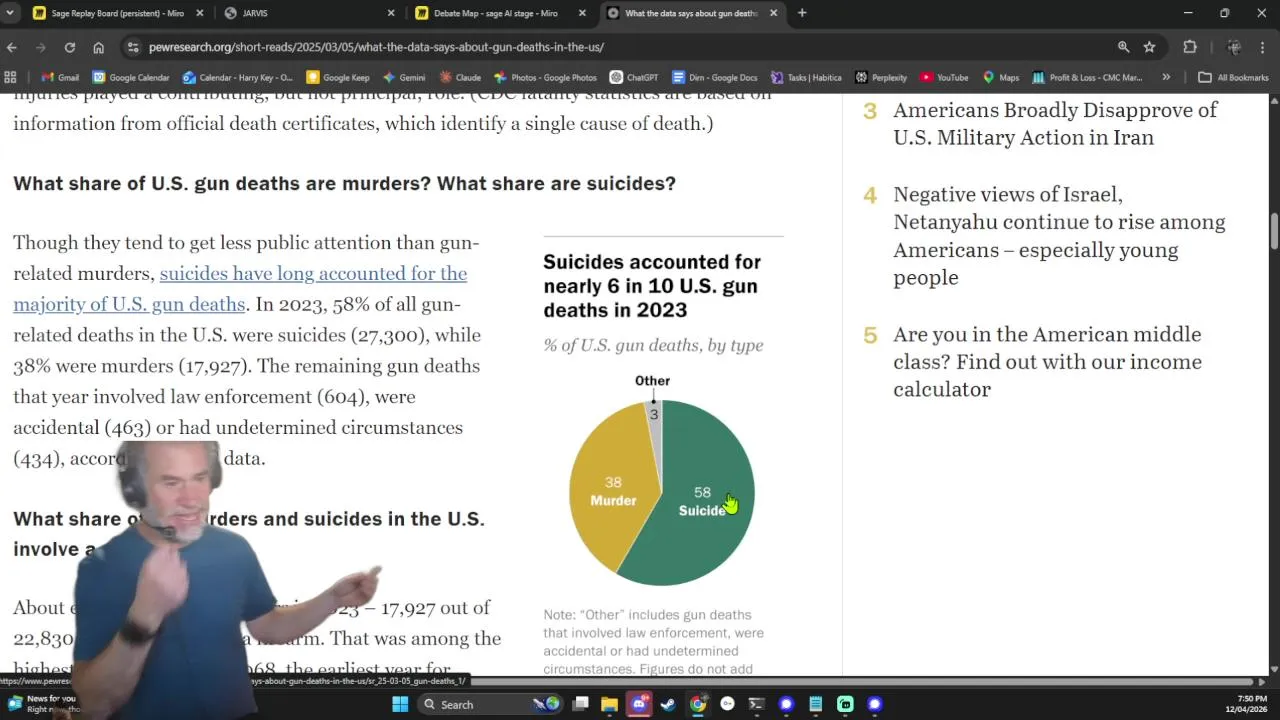Open Photos - Google Photos bookmark
The width and height of the screenshot is (1280, 720).
[x=545, y=77]
